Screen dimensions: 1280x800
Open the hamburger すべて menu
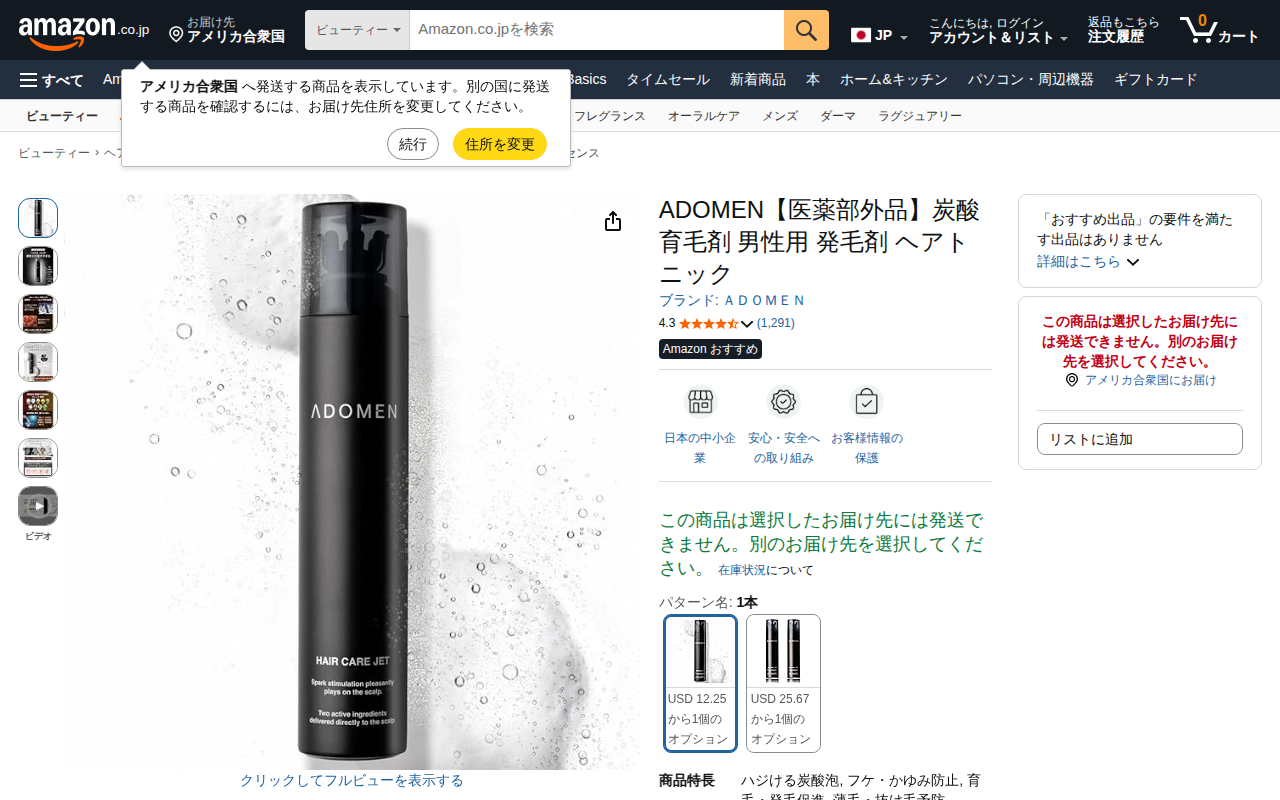tap(52, 80)
